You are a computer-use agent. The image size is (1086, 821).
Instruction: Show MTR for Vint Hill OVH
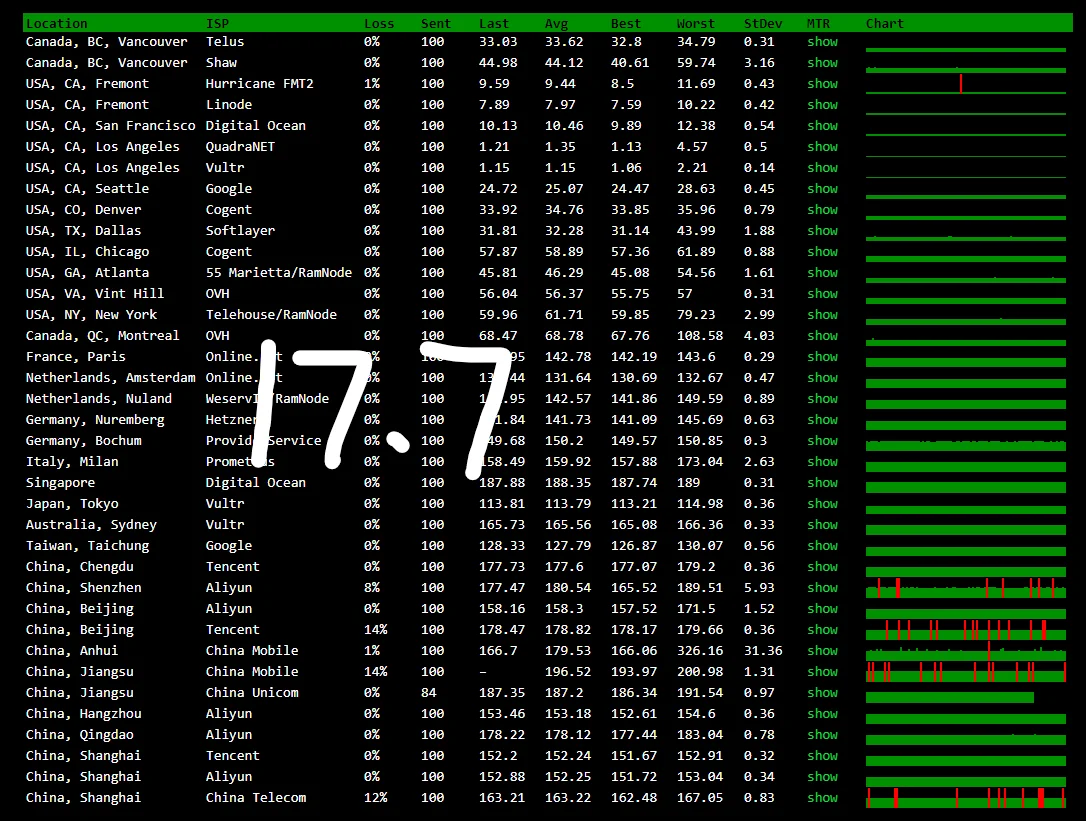[822, 293]
